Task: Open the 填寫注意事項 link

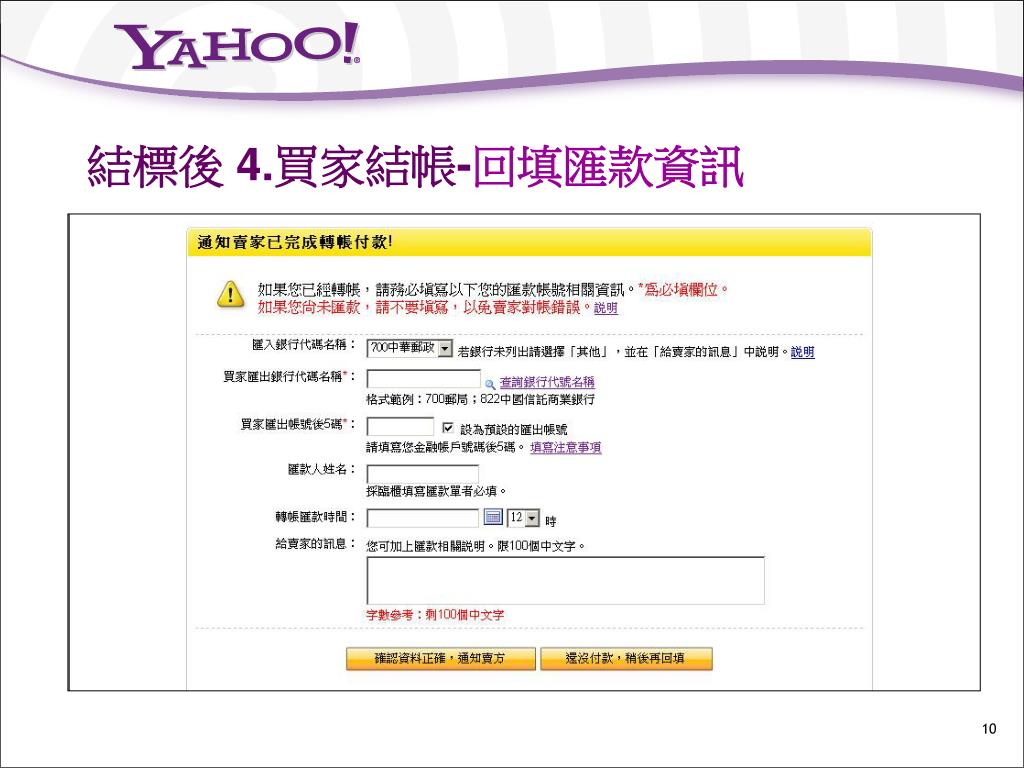Action: click(566, 448)
